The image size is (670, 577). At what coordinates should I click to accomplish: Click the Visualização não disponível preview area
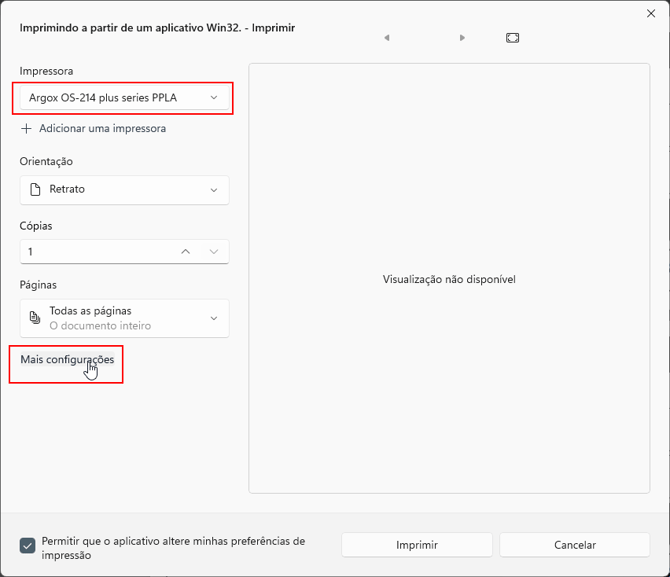click(x=449, y=279)
